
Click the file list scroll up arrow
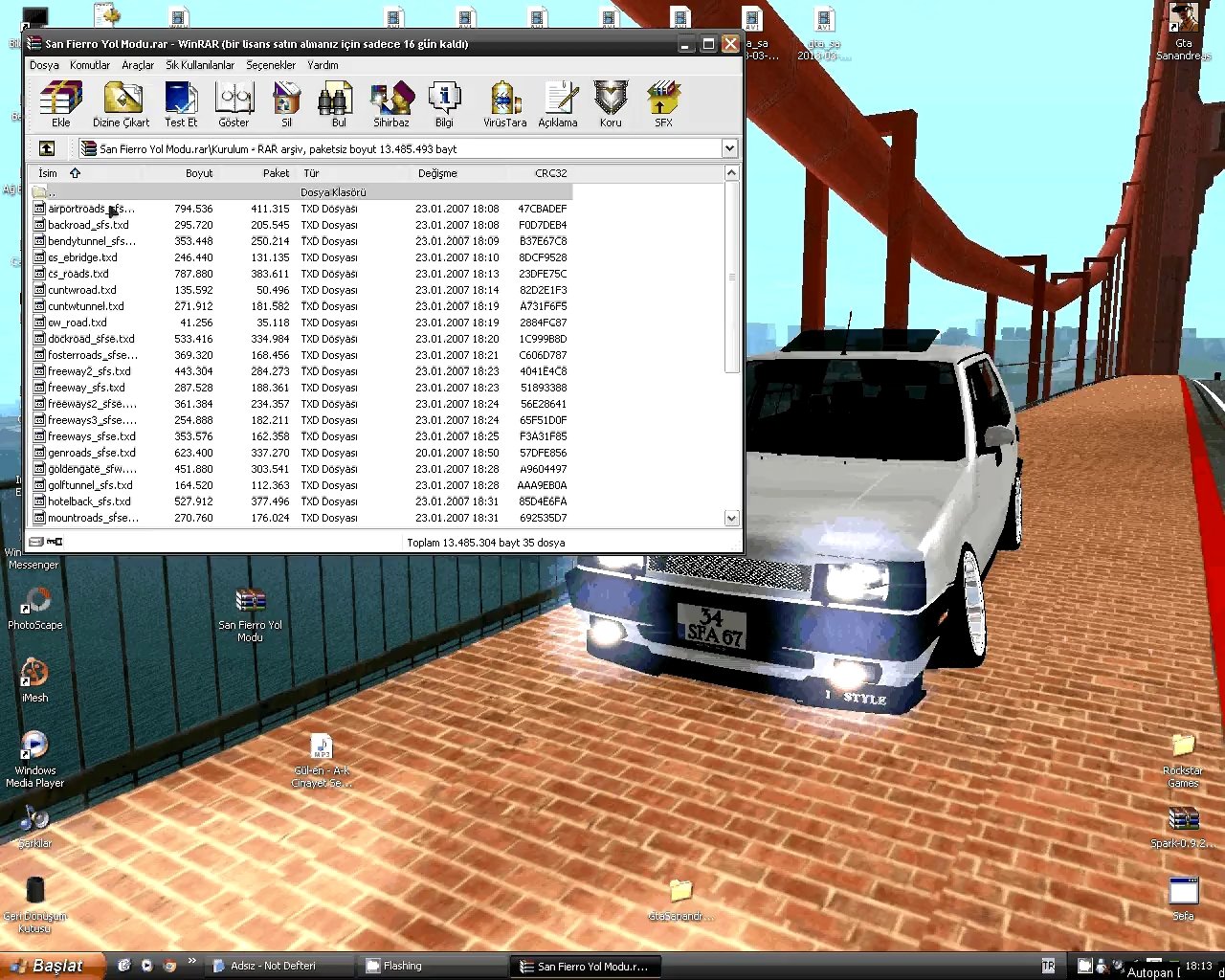(x=731, y=173)
